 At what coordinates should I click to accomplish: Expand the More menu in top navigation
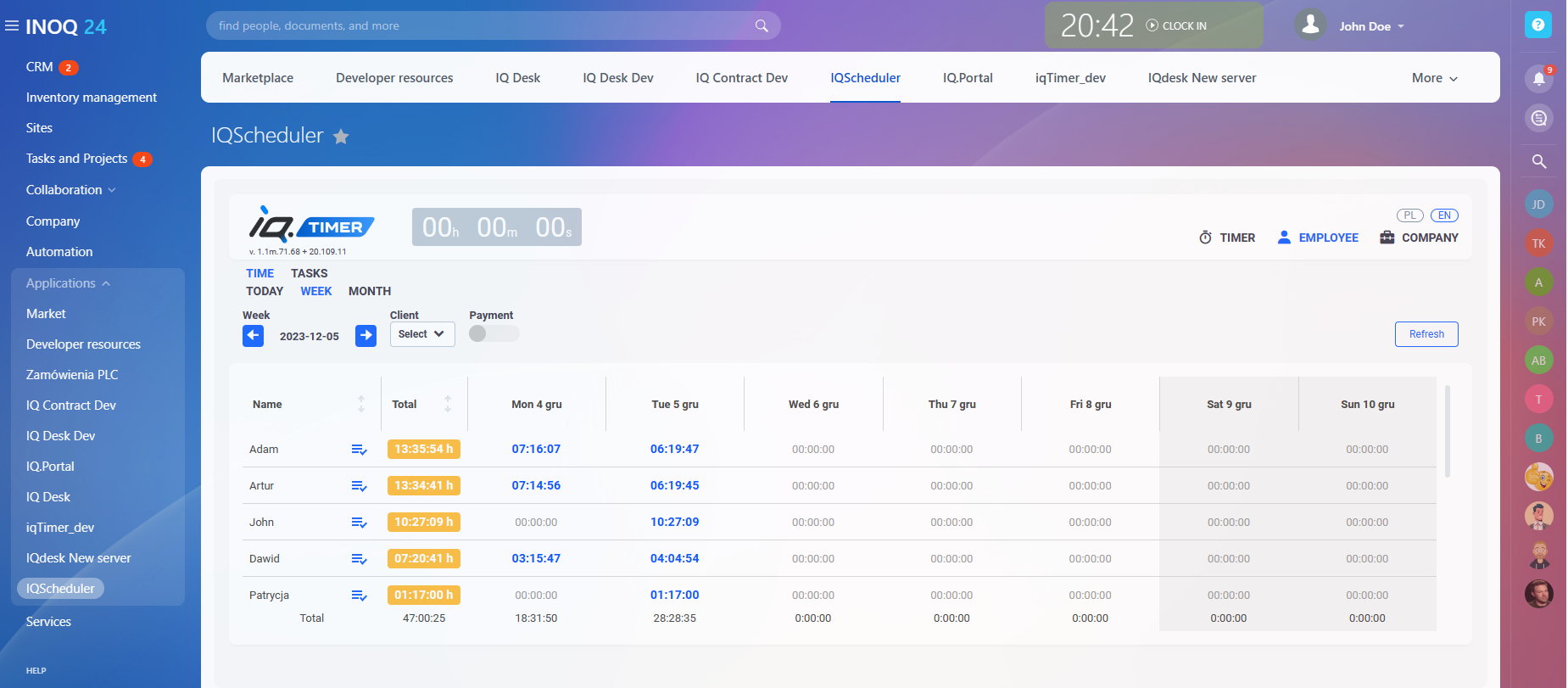click(x=1434, y=78)
